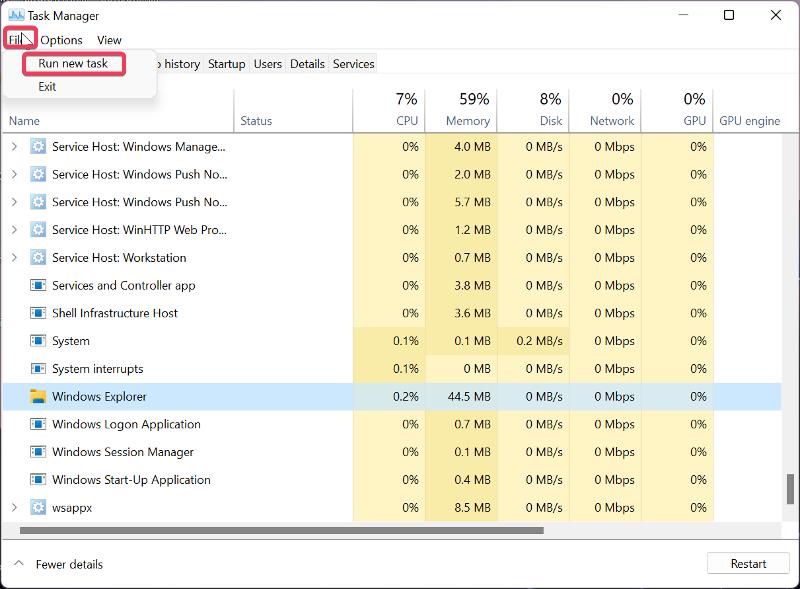Click the wsappx gear icon
The width and height of the screenshot is (800, 589).
click(x=38, y=507)
